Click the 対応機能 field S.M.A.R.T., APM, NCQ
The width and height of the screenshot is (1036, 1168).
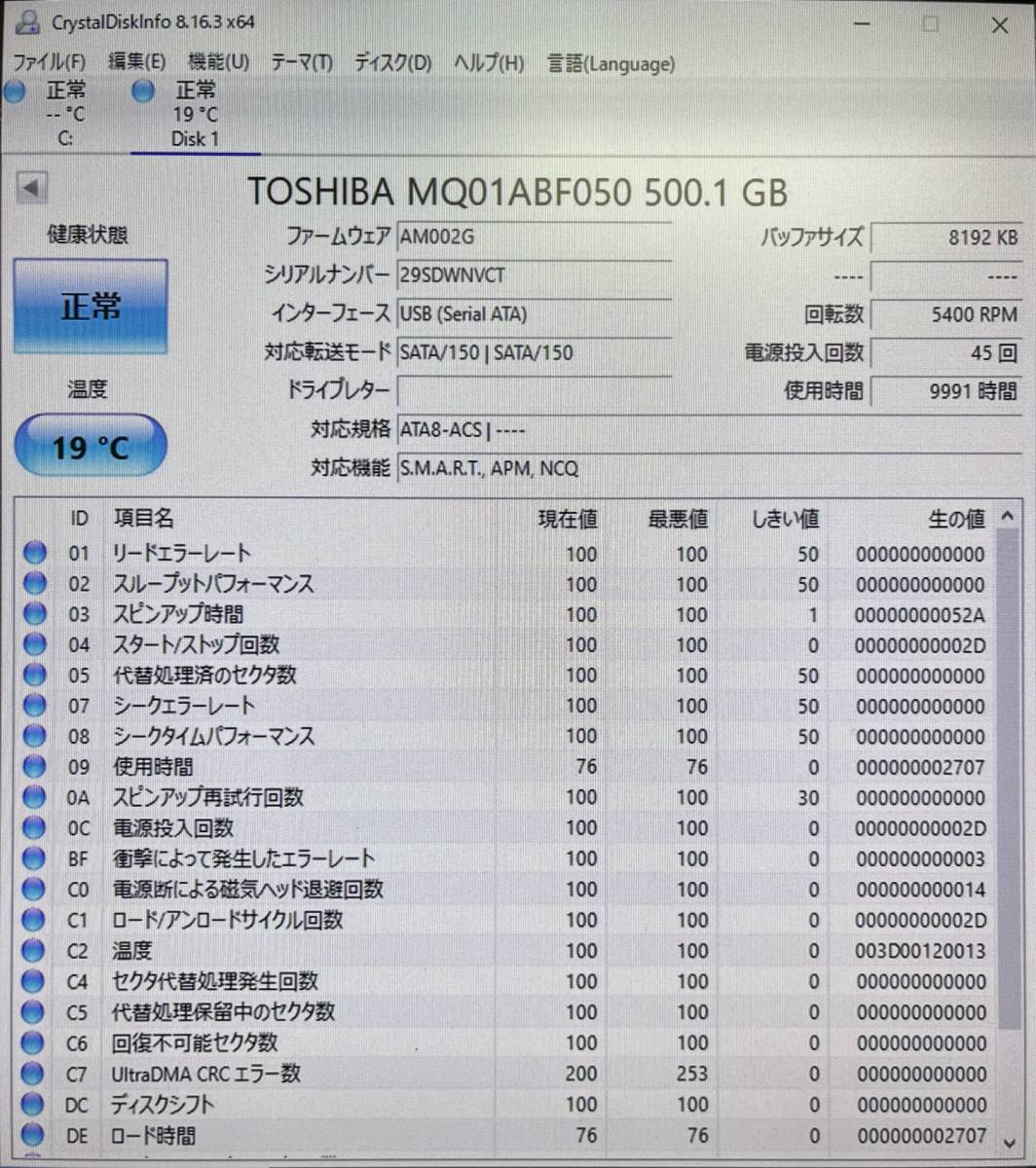pos(709,468)
